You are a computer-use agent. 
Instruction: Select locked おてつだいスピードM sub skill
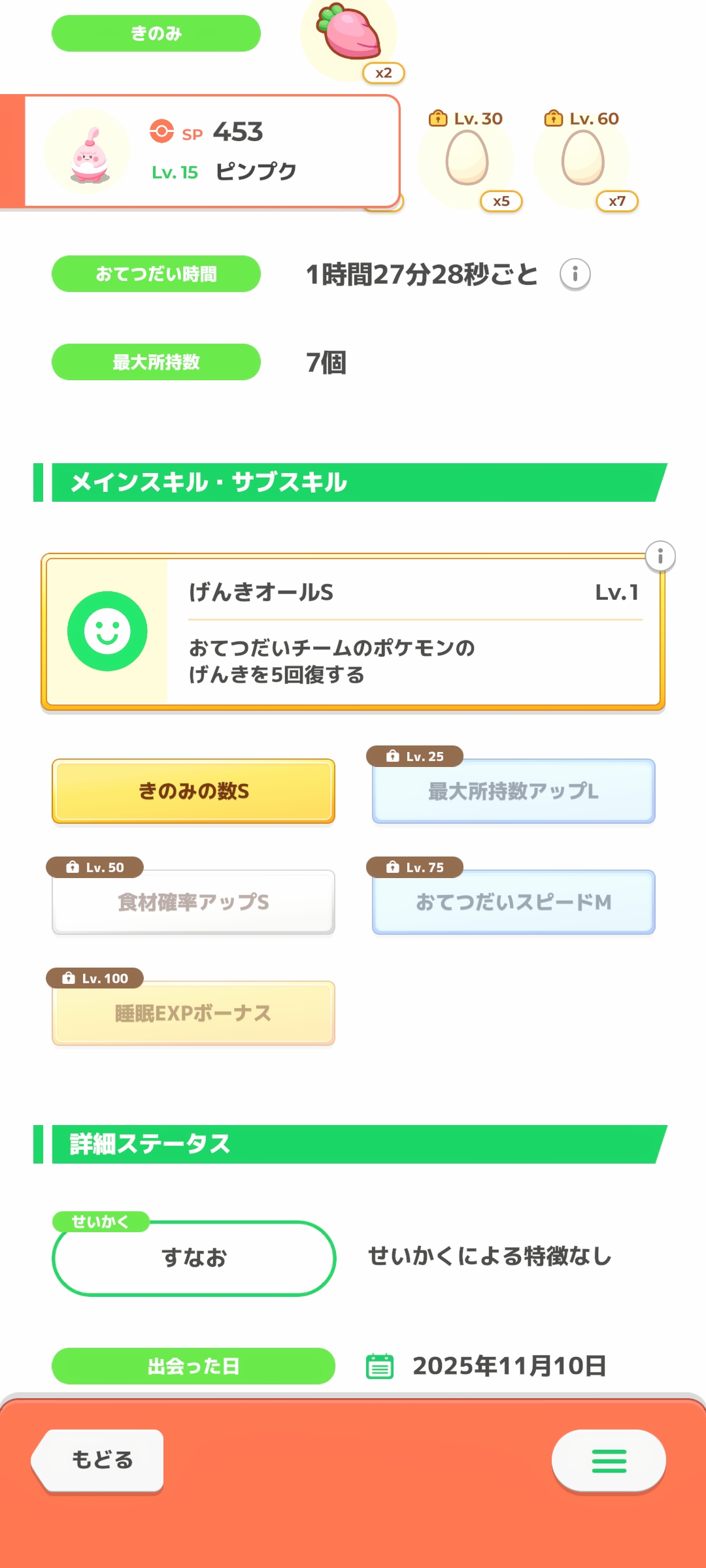513,902
